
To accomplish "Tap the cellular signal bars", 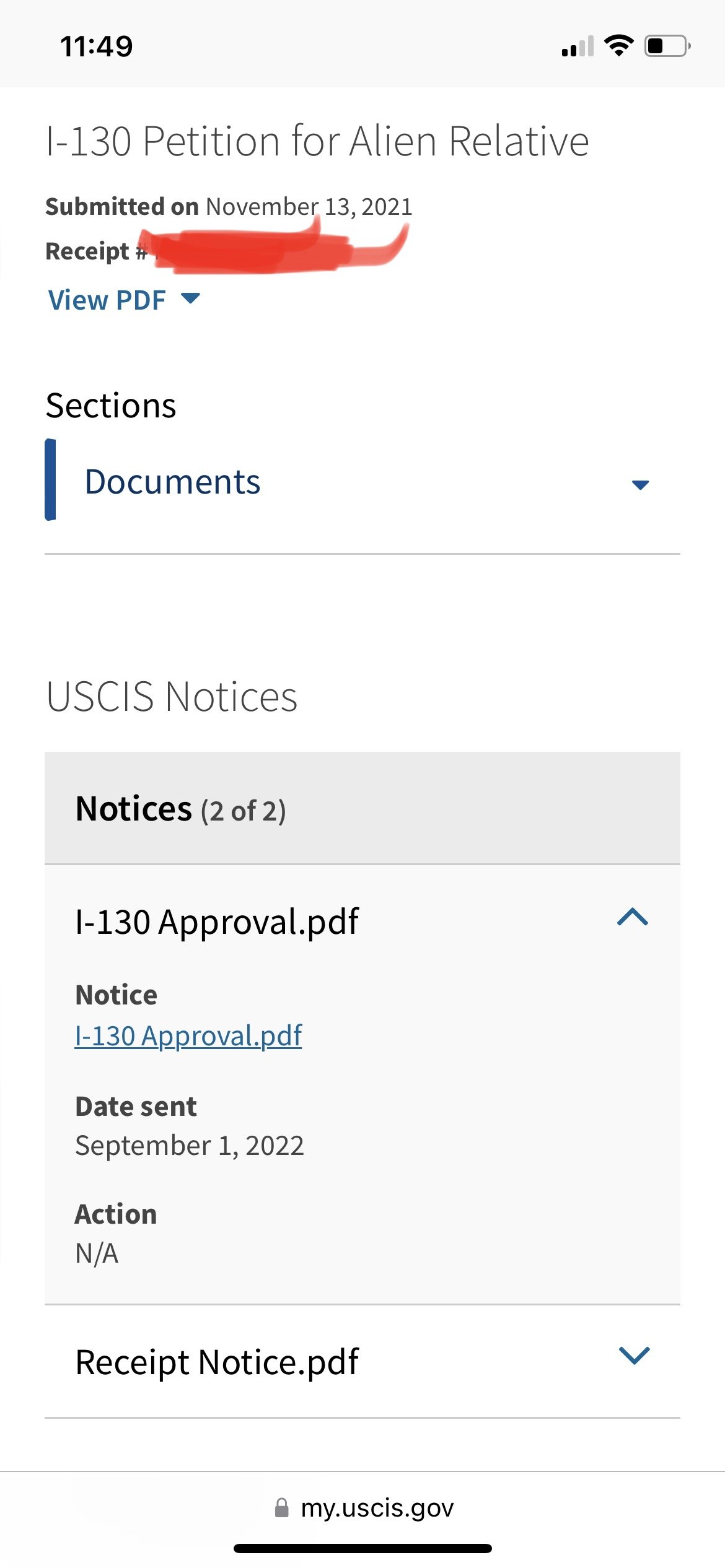I will (578, 46).
